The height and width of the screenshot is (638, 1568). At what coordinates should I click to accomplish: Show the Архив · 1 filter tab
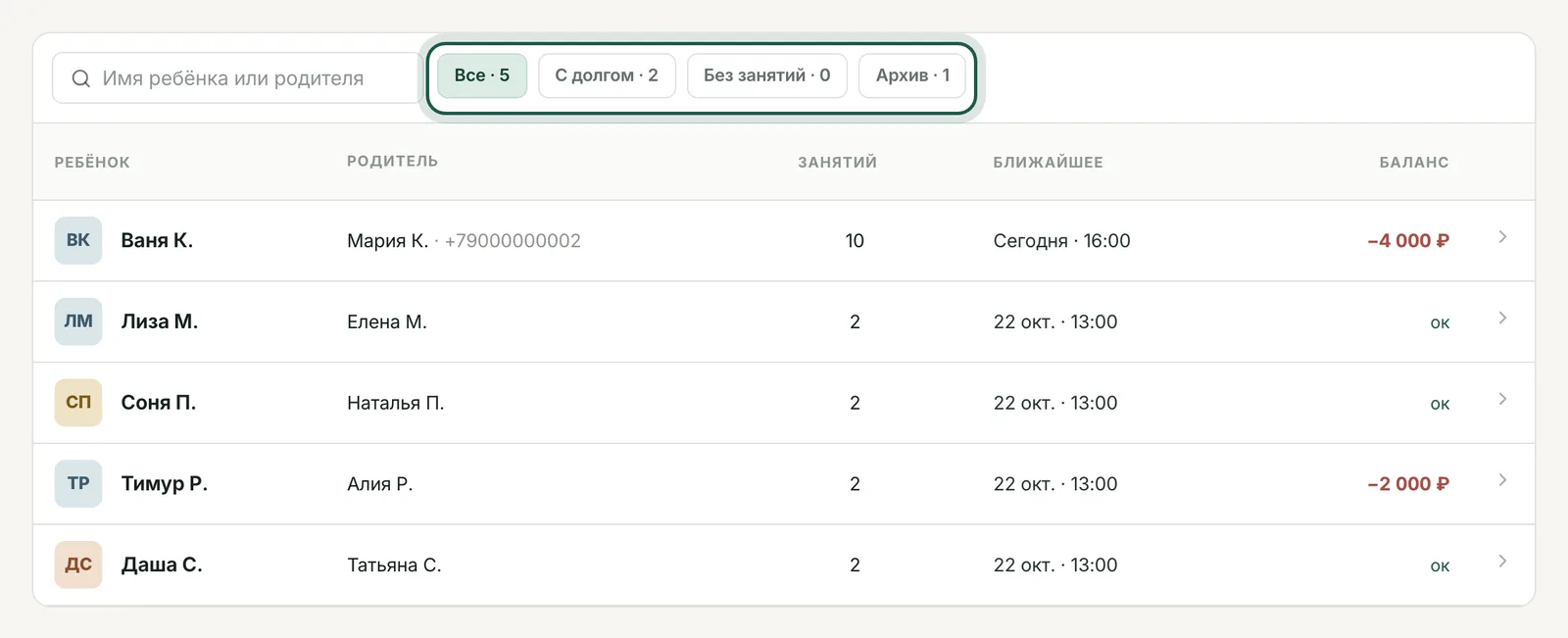click(x=912, y=75)
